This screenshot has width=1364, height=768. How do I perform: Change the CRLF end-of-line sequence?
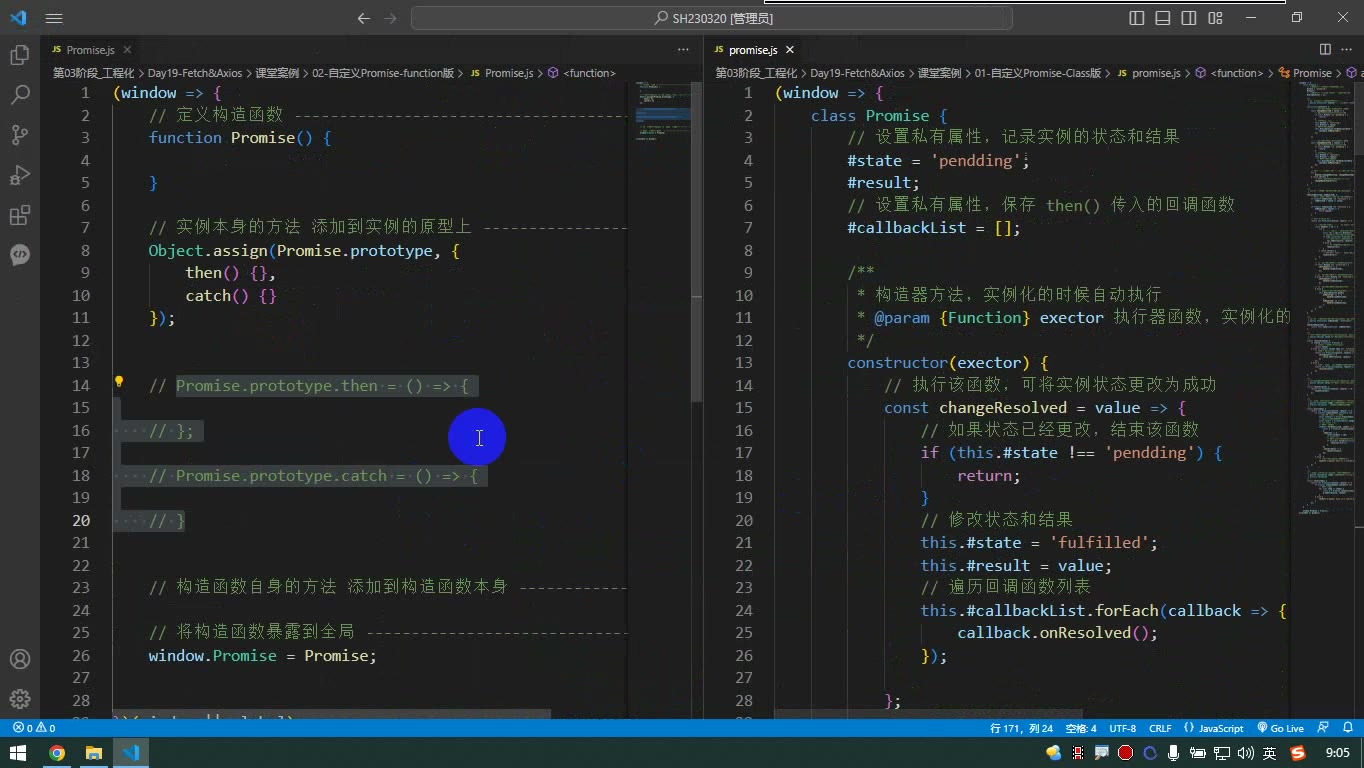1160,728
